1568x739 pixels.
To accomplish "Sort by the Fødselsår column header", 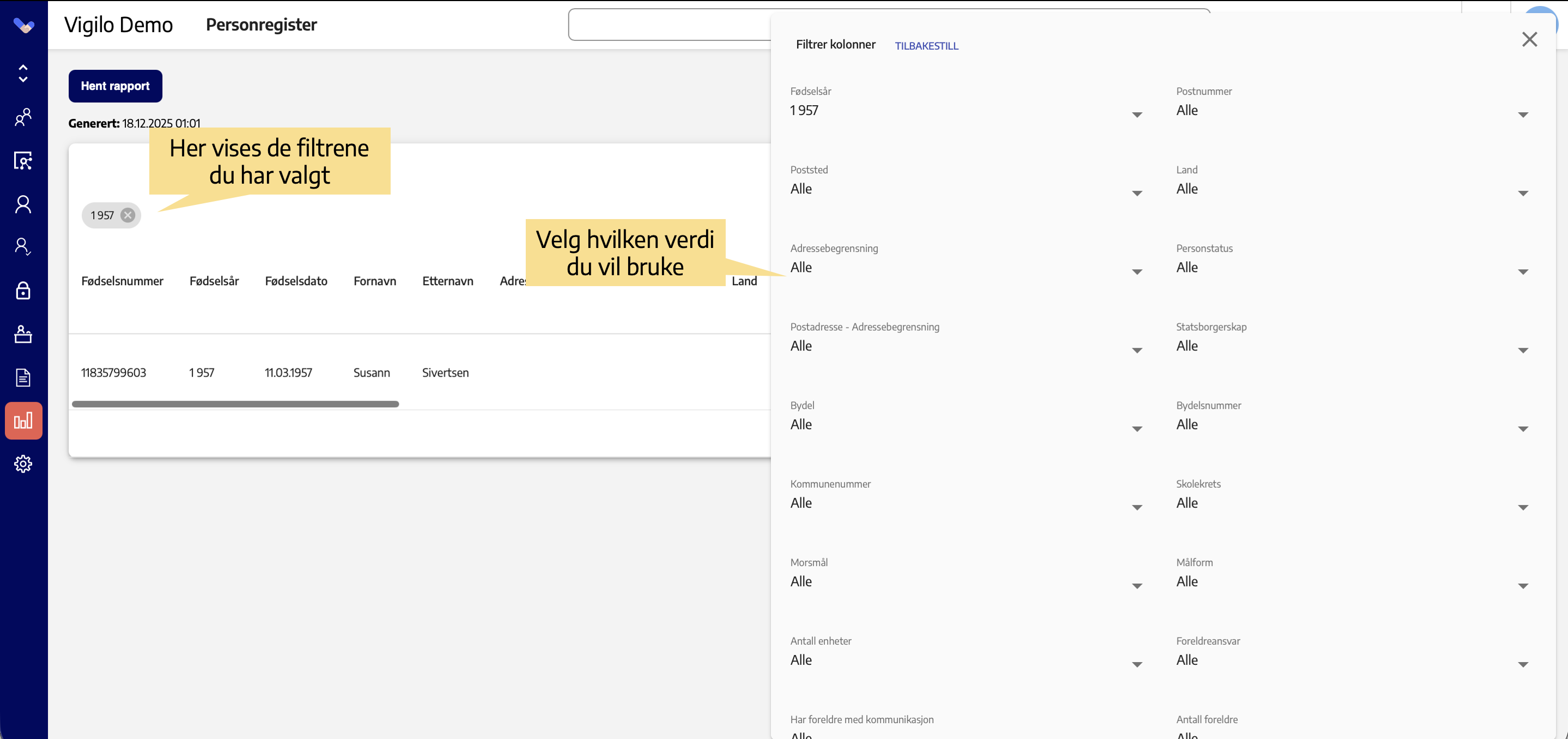I will click(214, 281).
